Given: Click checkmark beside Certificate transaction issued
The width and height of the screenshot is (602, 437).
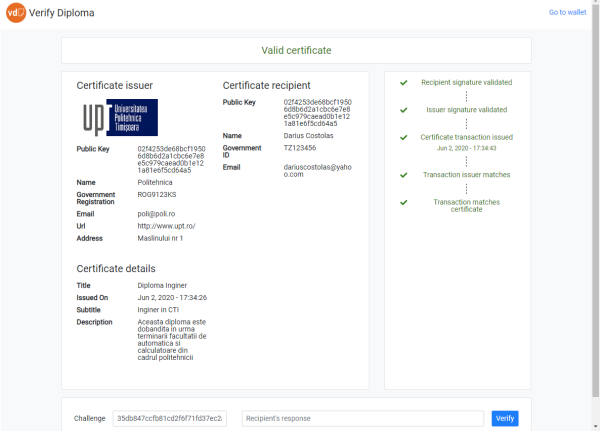Looking at the screenshot, I should click(404, 137).
